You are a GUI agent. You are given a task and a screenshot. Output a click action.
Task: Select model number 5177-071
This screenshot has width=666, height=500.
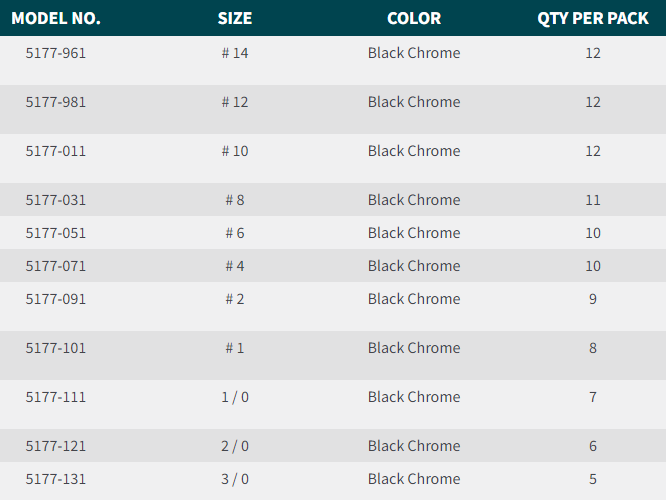pyautogui.click(x=56, y=266)
